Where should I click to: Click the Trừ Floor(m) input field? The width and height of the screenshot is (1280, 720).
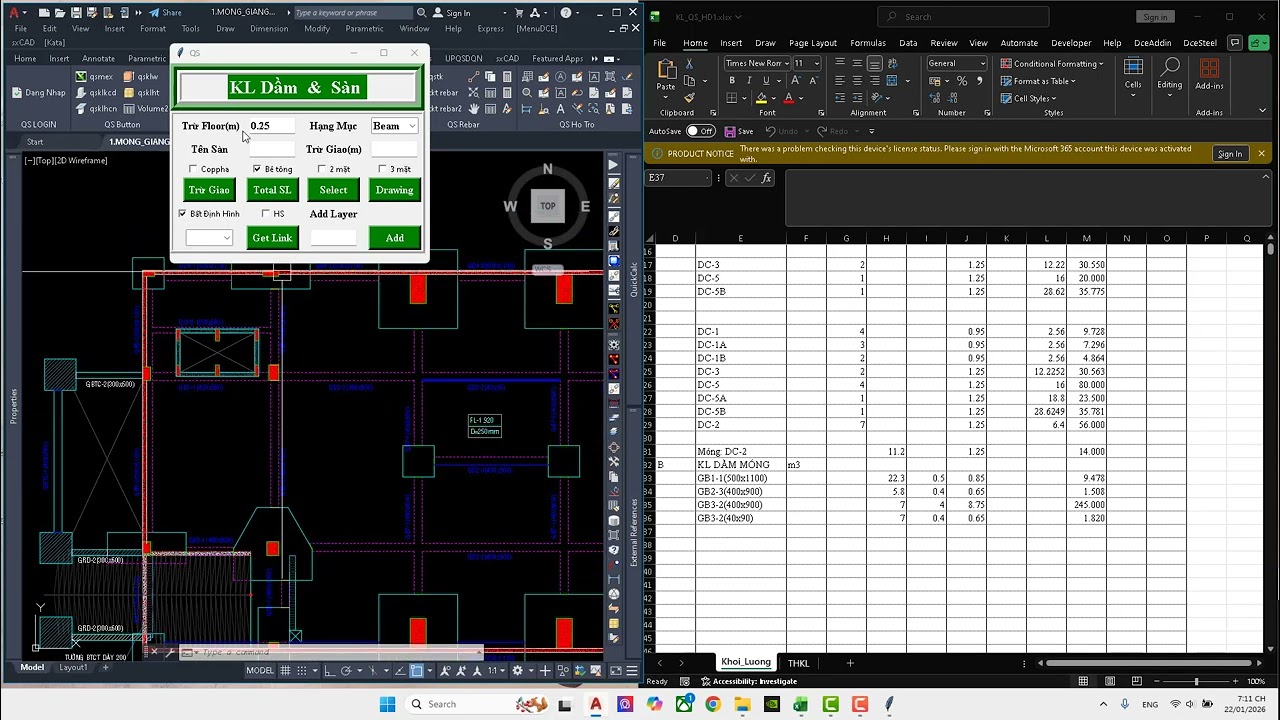271,126
